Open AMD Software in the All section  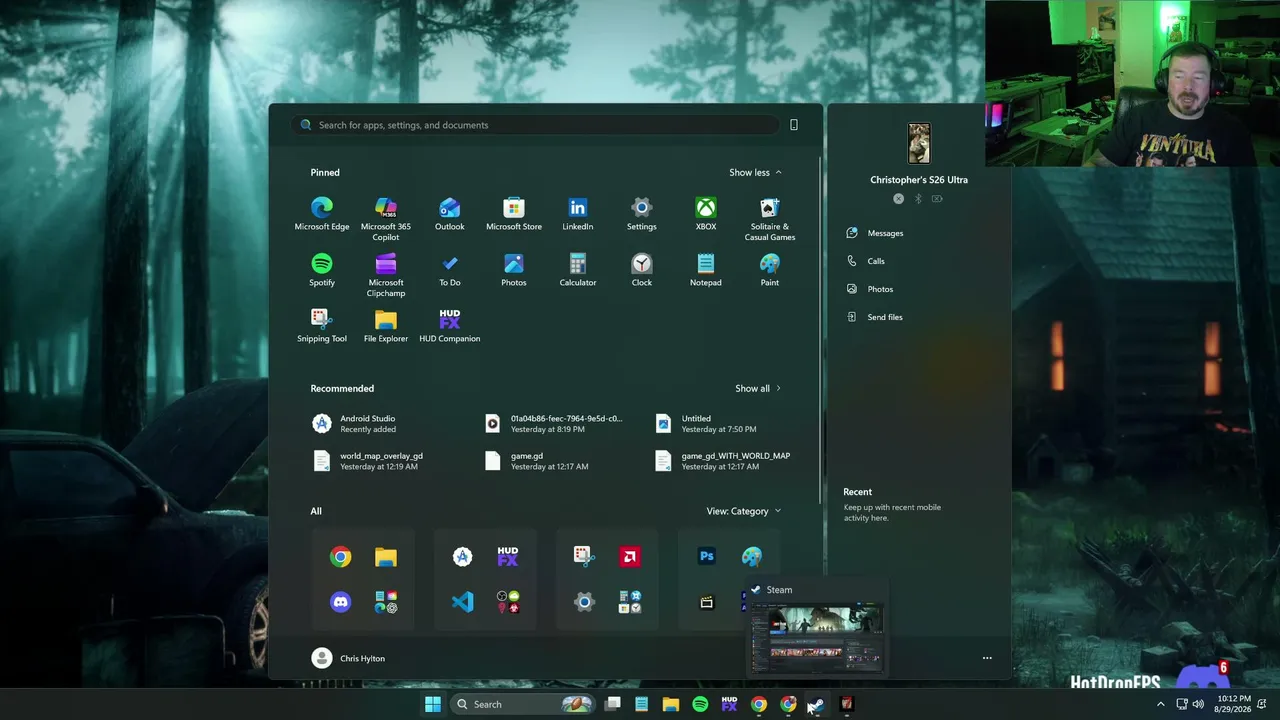tap(630, 557)
